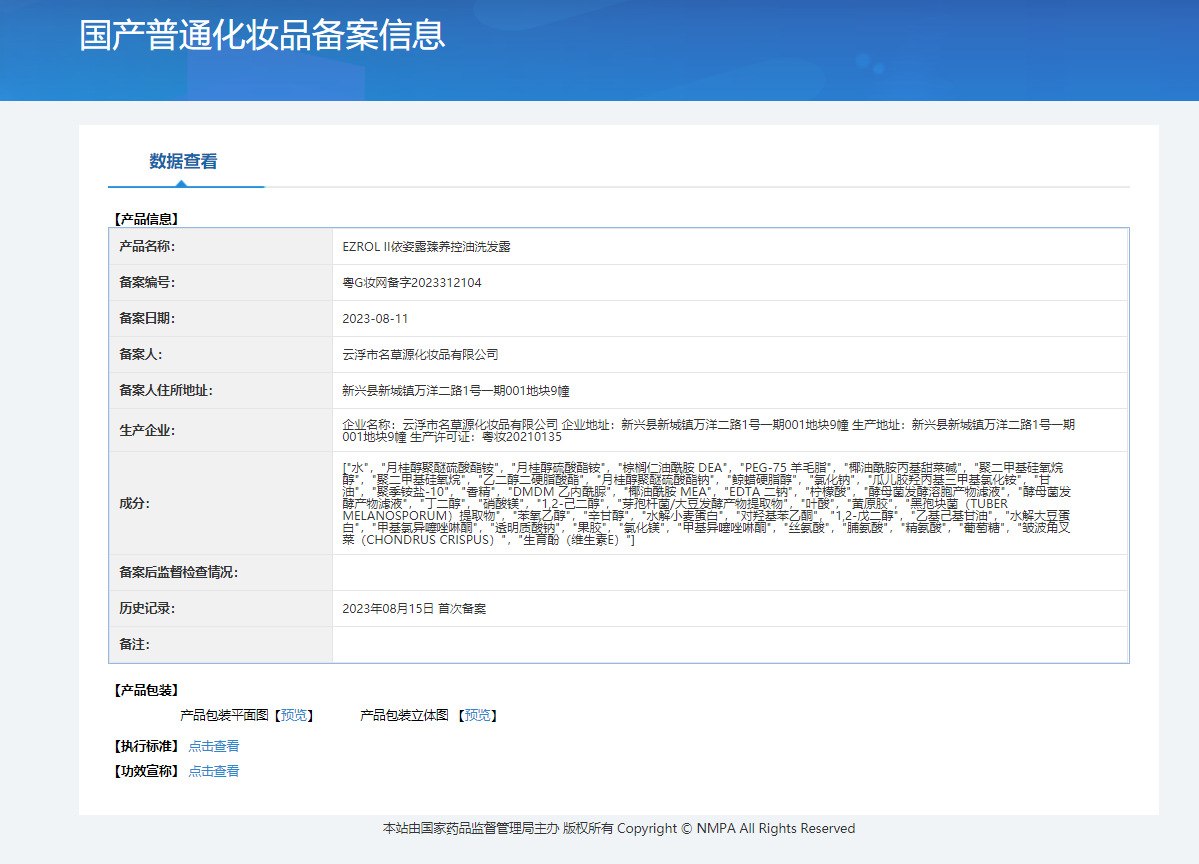Select product name EZROL II依姿露臻养控油洗发露
The image size is (1199, 864).
click(x=426, y=246)
